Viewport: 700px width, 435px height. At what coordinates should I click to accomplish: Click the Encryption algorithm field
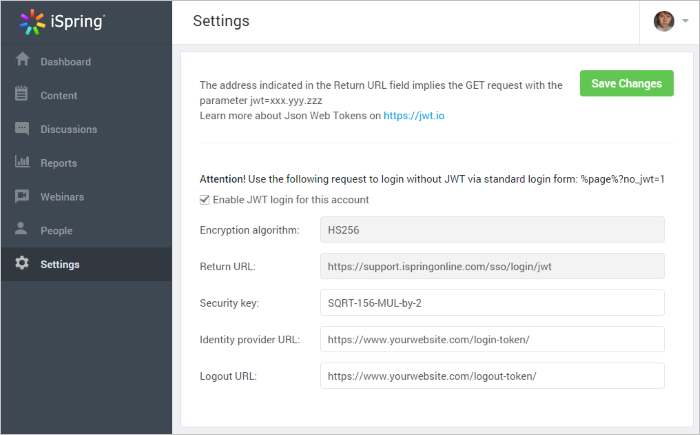[x=492, y=230]
